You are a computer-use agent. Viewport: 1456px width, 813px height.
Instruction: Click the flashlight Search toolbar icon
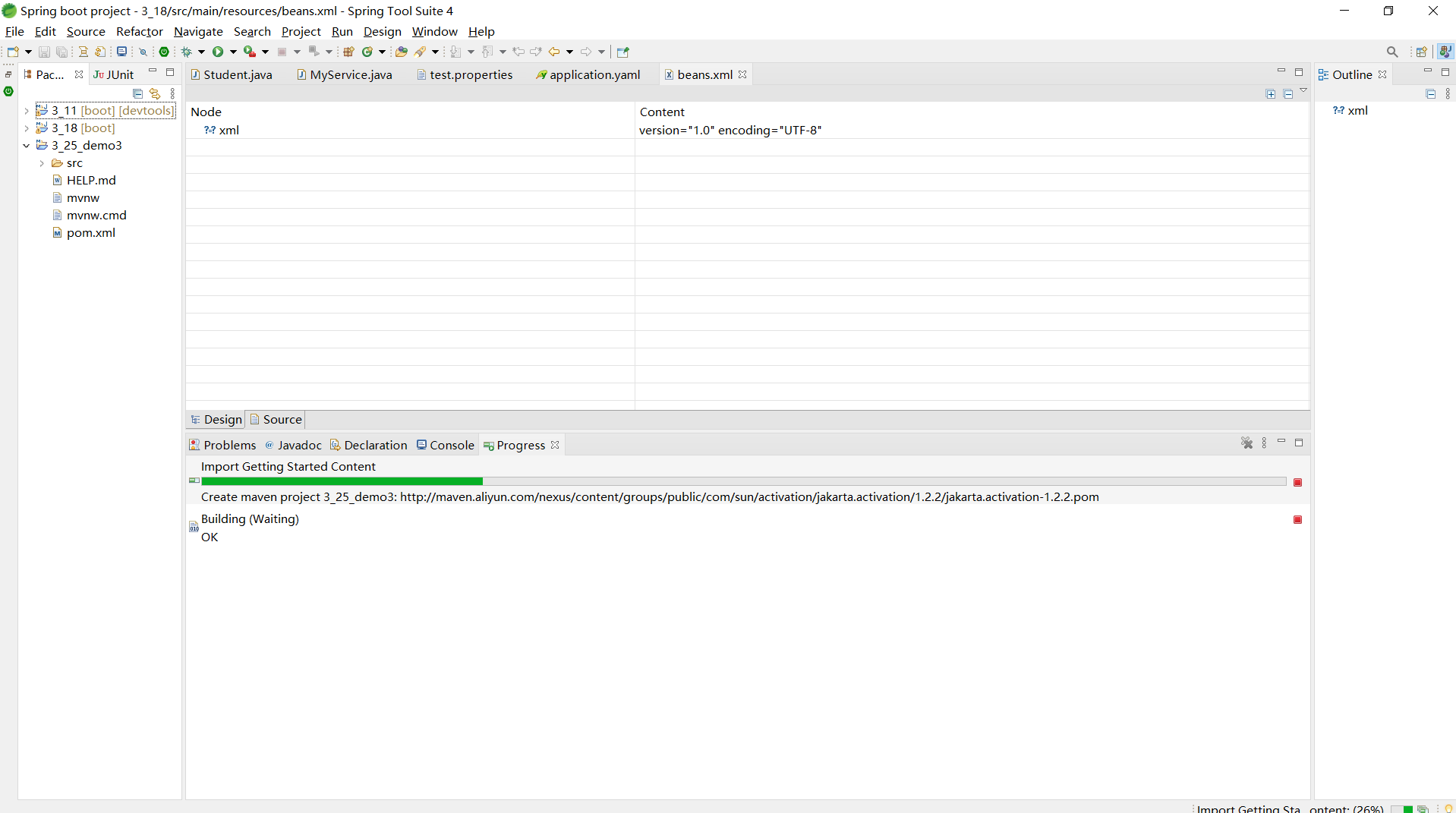420,52
